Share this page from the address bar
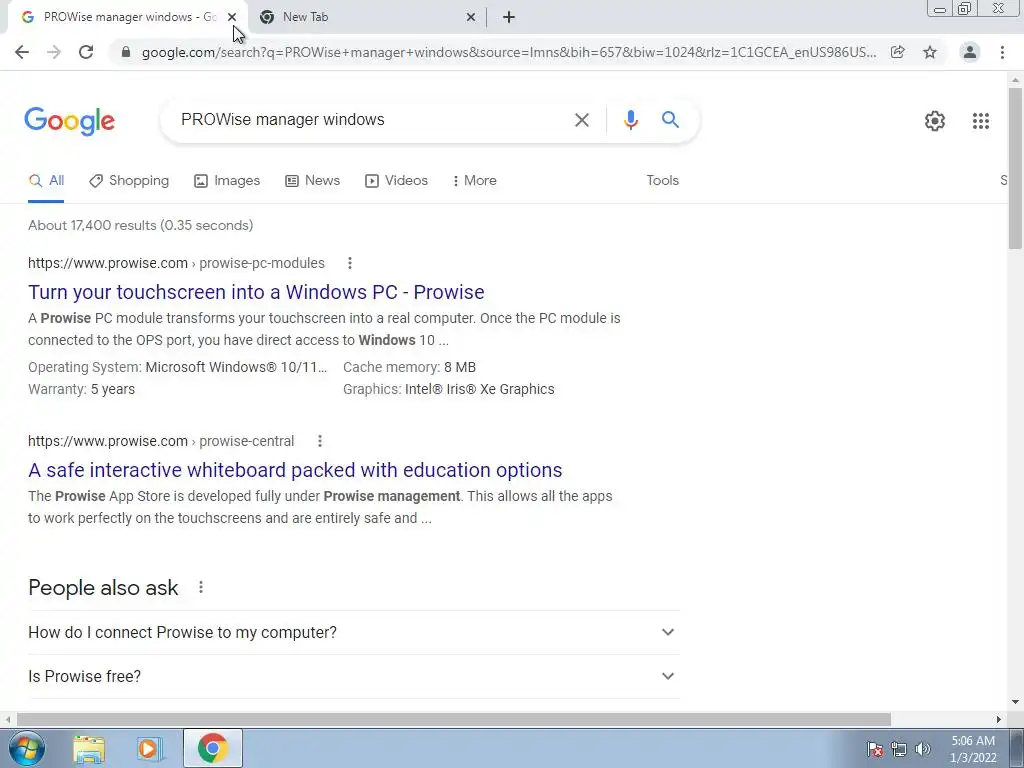 (898, 52)
